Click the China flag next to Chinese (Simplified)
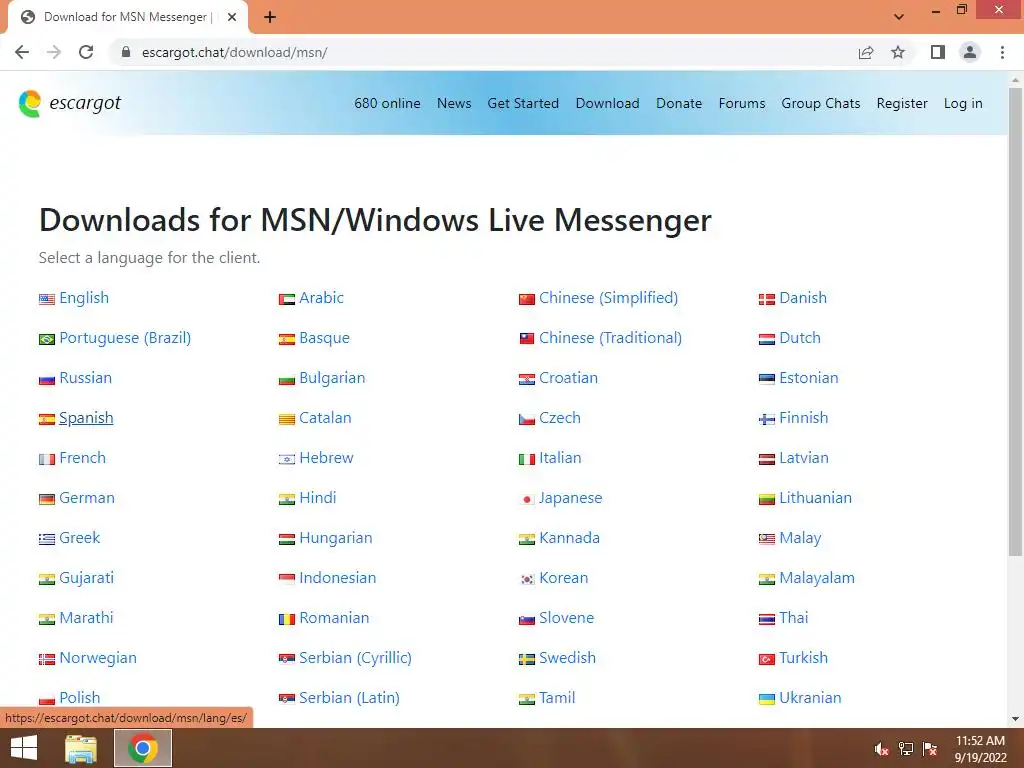 pyautogui.click(x=527, y=299)
